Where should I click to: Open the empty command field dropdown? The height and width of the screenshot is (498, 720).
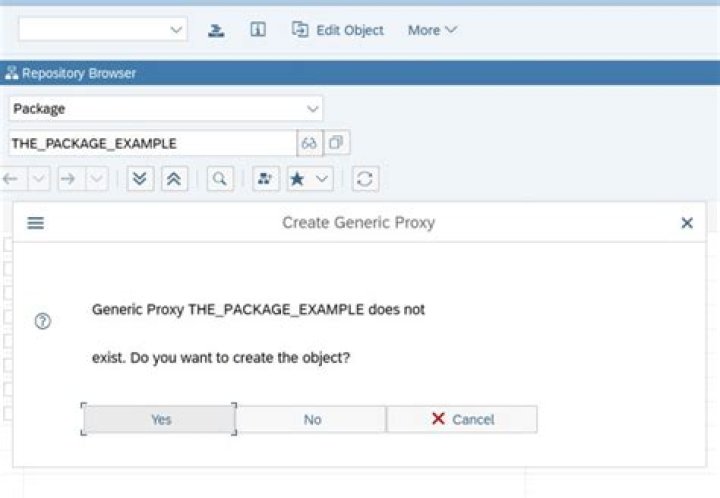(103, 30)
